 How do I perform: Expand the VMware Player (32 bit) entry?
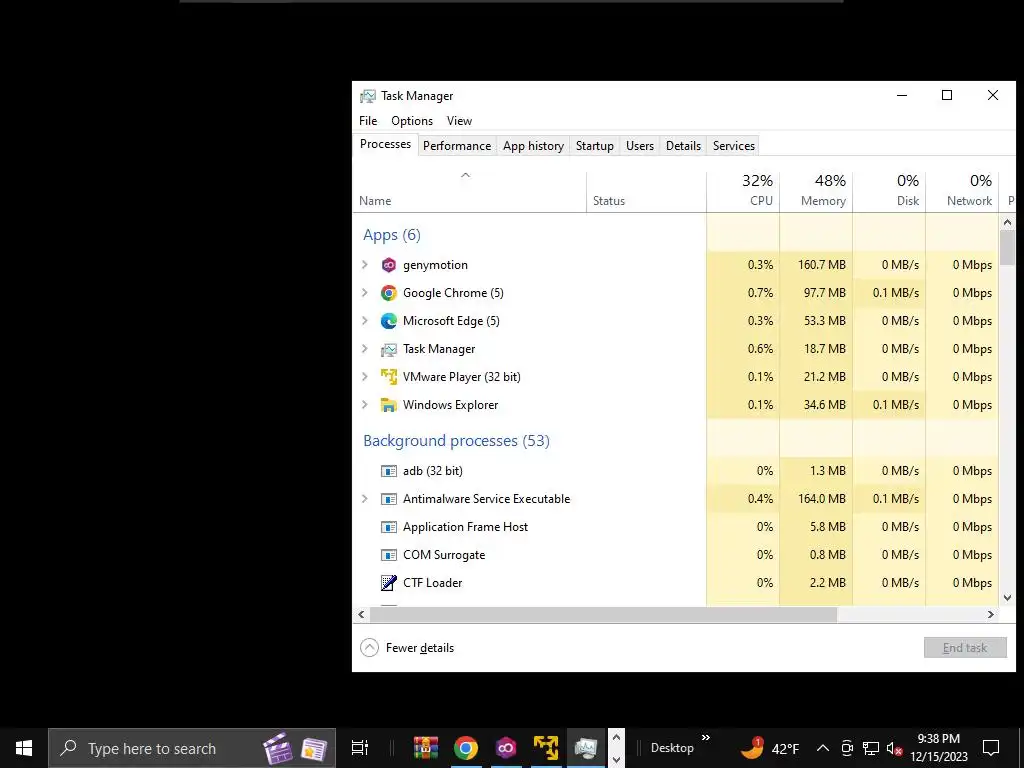click(x=365, y=377)
